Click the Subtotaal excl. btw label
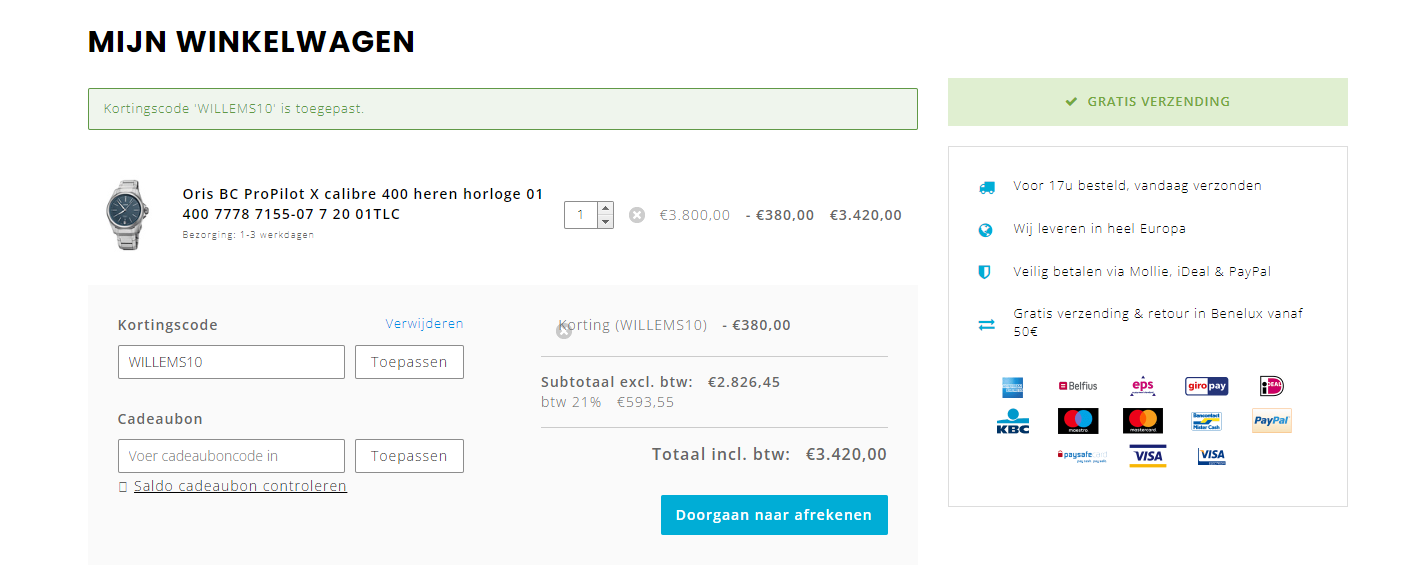 tap(617, 382)
